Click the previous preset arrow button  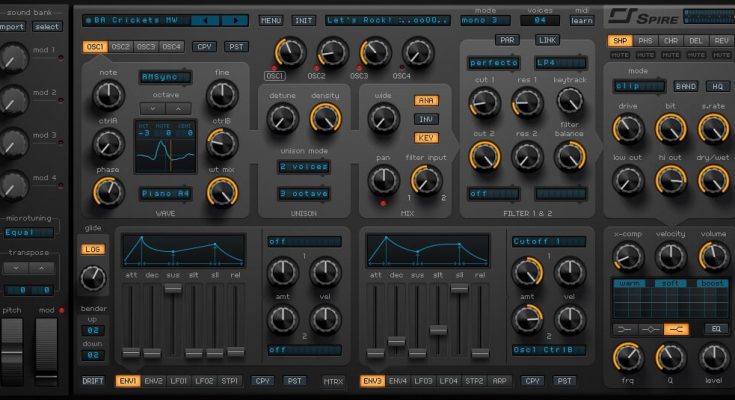point(206,20)
